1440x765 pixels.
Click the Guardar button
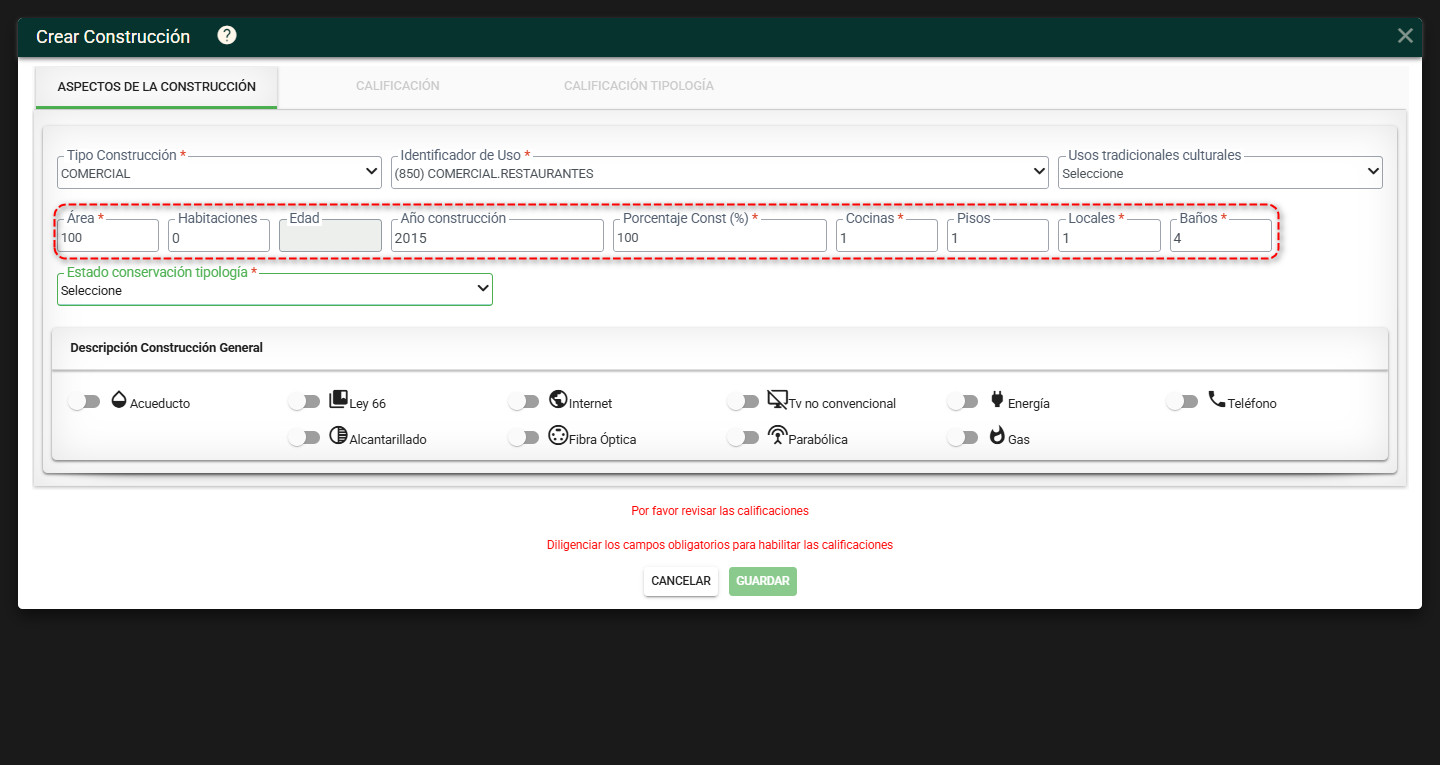point(763,581)
